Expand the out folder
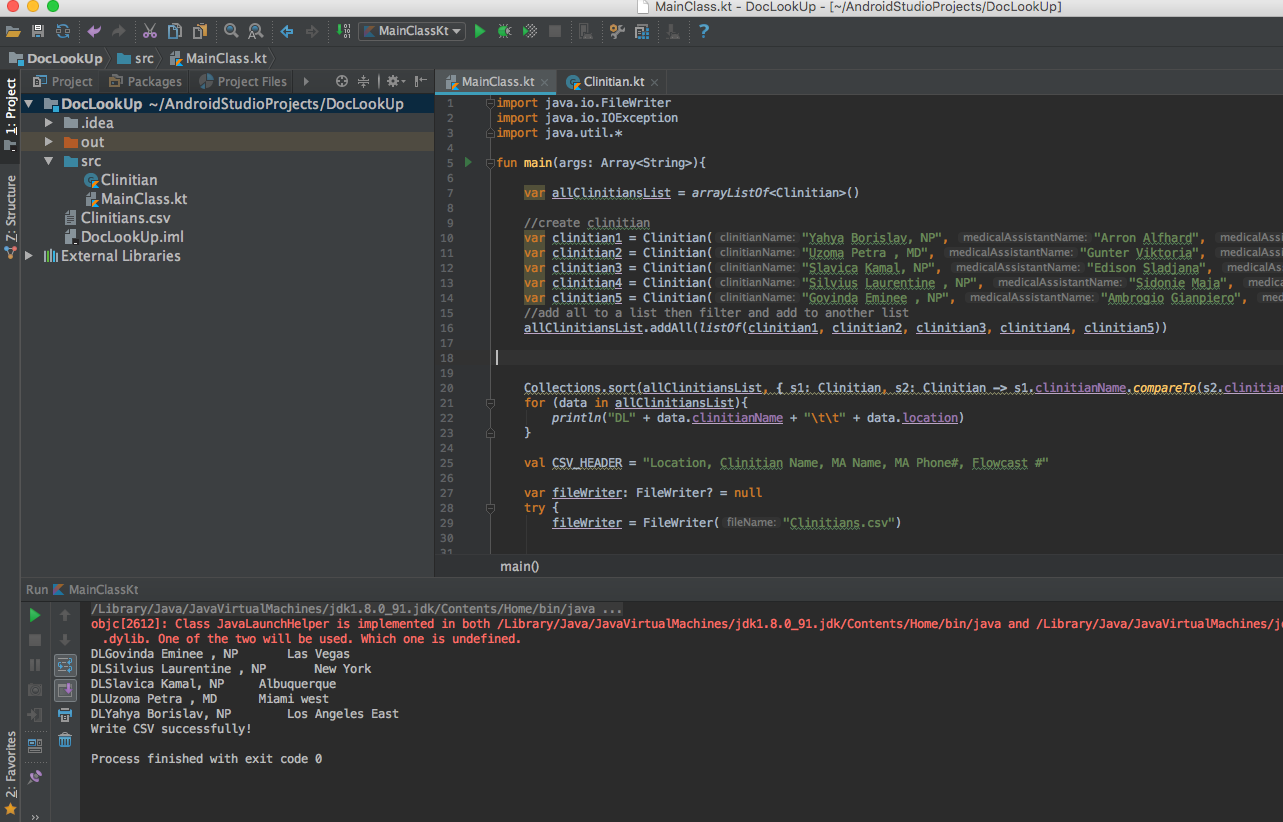 tap(48, 142)
